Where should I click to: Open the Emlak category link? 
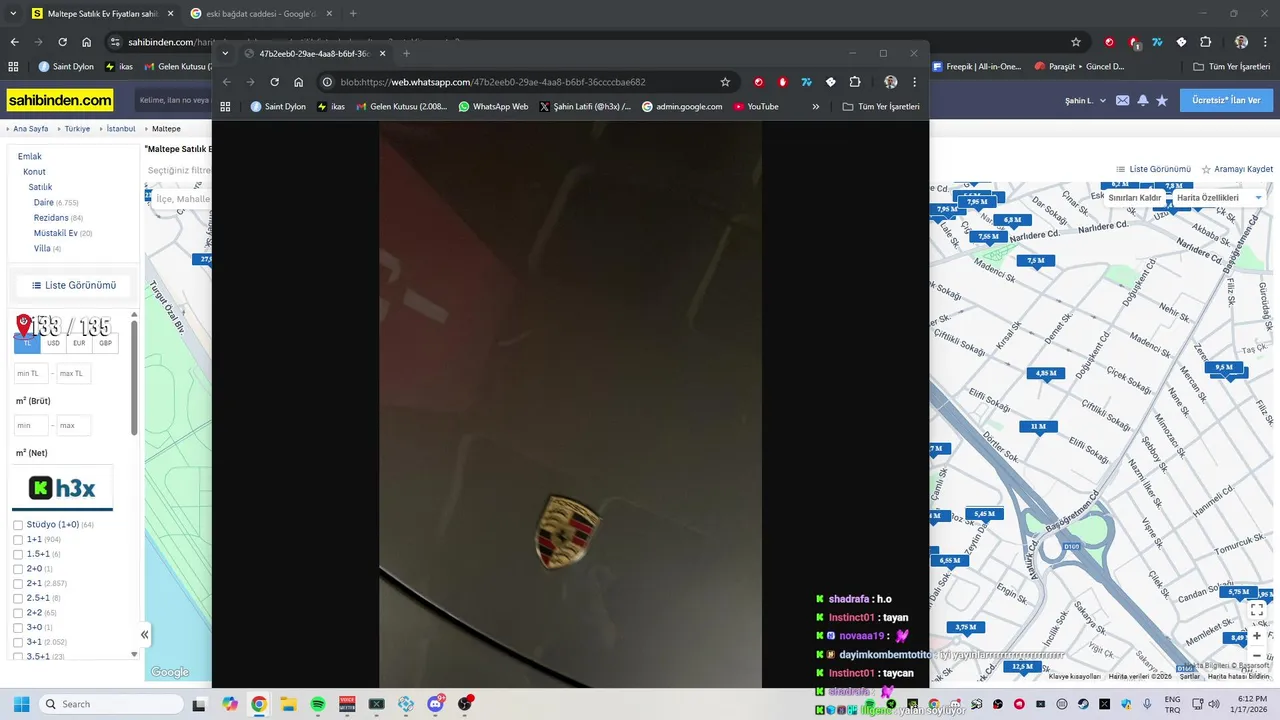[30, 156]
